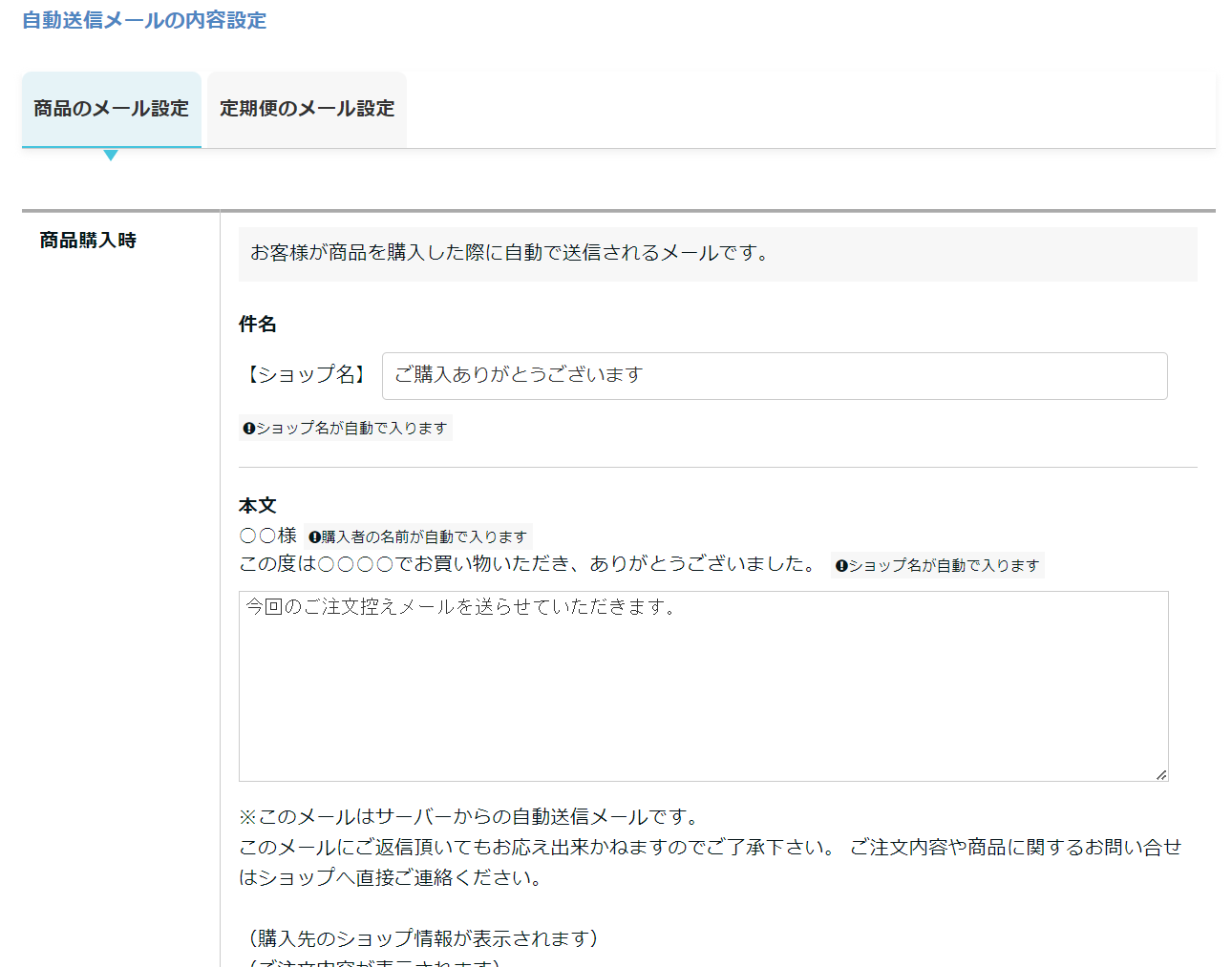This screenshot has width=1232, height=967.
Task: Click the info icon beside 購入者の名前が自動で入ります
Action: coord(314,537)
